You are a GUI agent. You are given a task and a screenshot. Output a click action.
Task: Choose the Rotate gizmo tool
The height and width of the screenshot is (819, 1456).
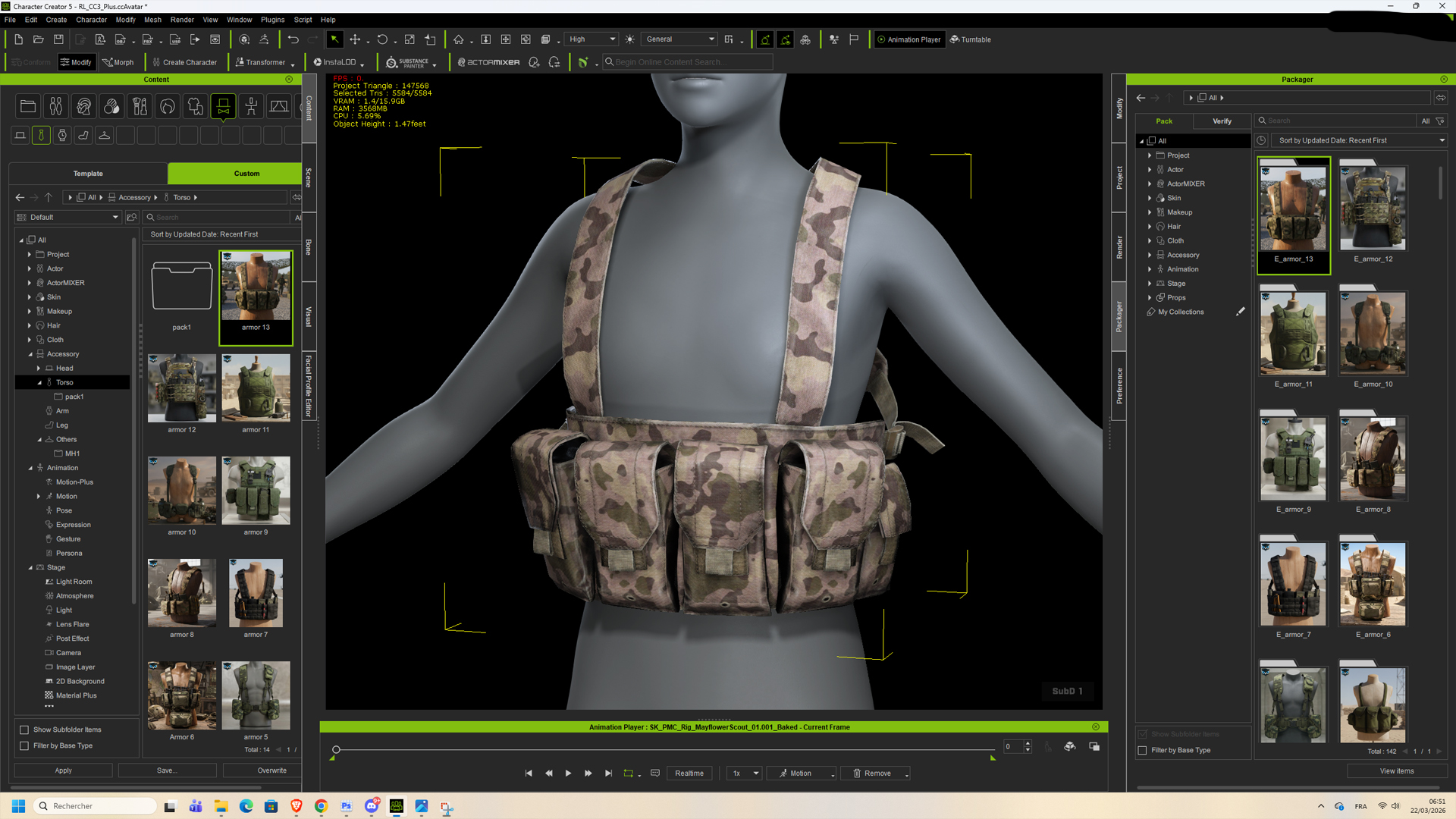[382, 39]
